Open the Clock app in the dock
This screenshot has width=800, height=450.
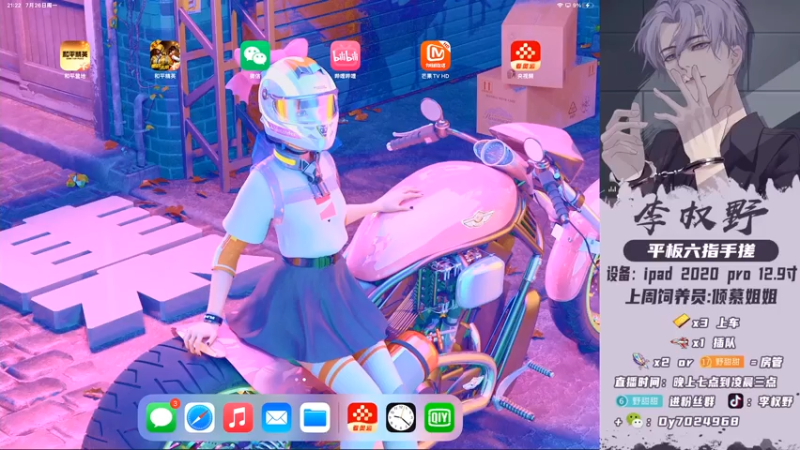(401, 417)
